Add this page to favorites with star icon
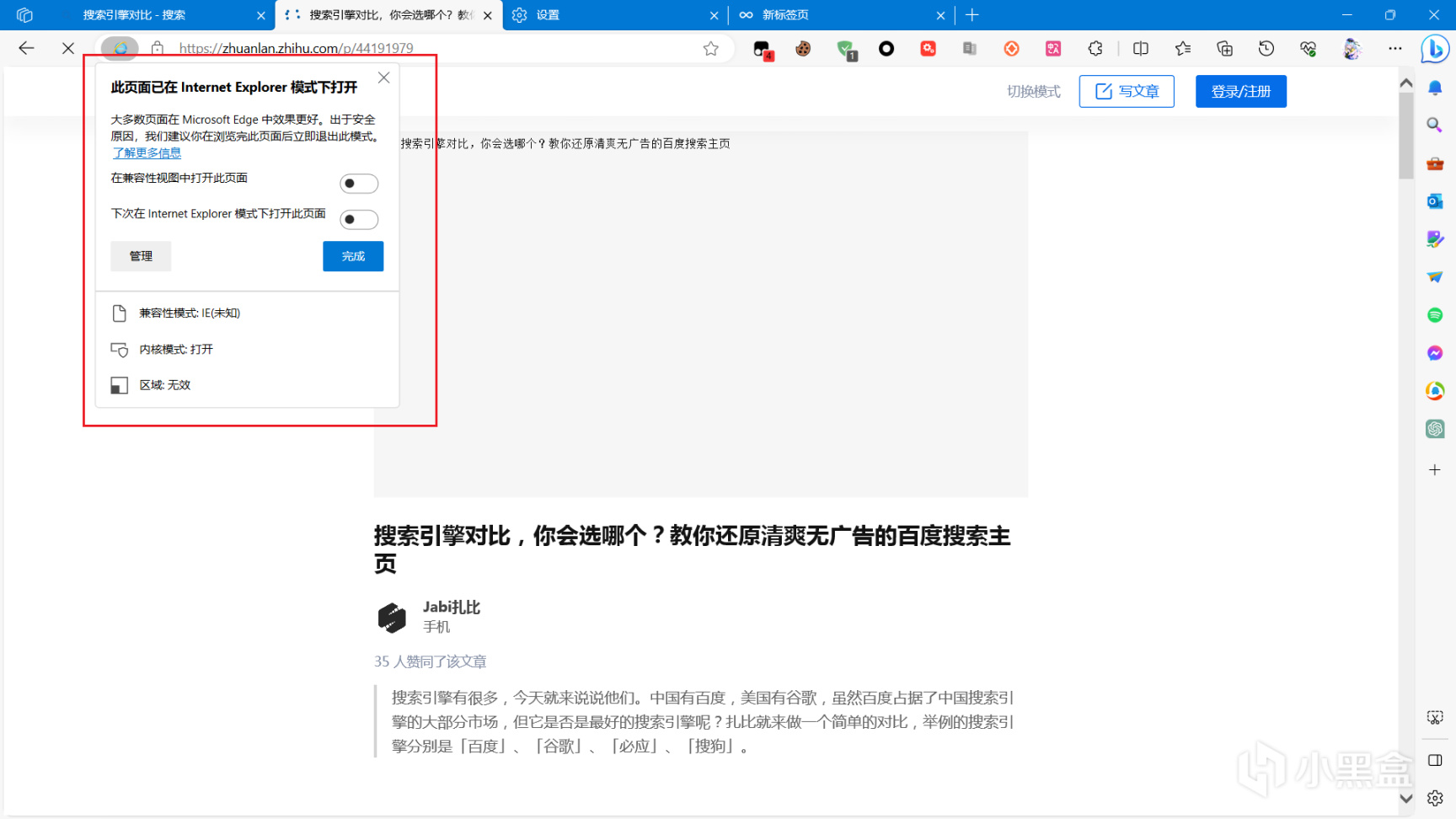The width and height of the screenshot is (1456, 819). tap(711, 49)
